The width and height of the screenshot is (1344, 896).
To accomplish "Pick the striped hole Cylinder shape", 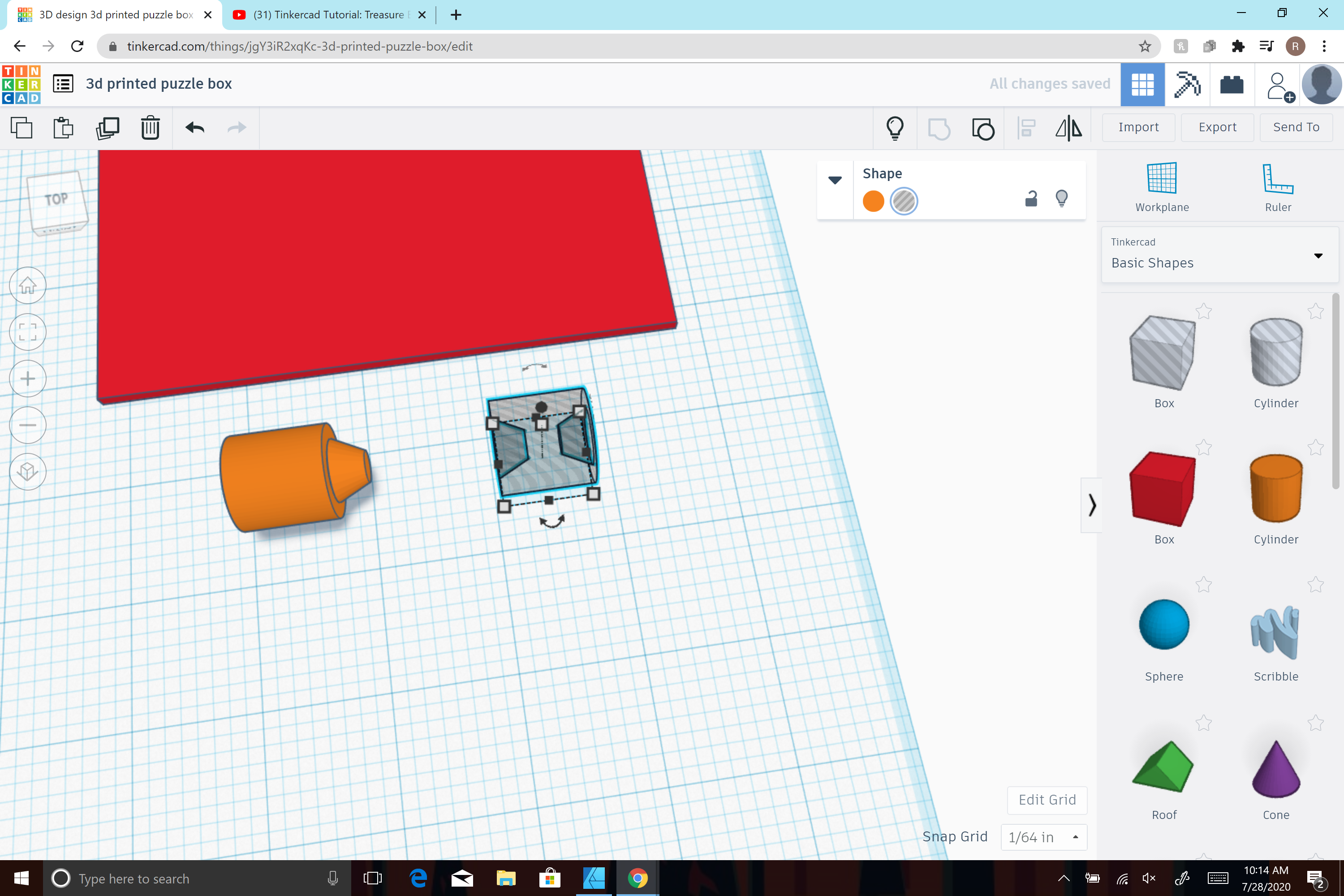I will tap(1275, 353).
